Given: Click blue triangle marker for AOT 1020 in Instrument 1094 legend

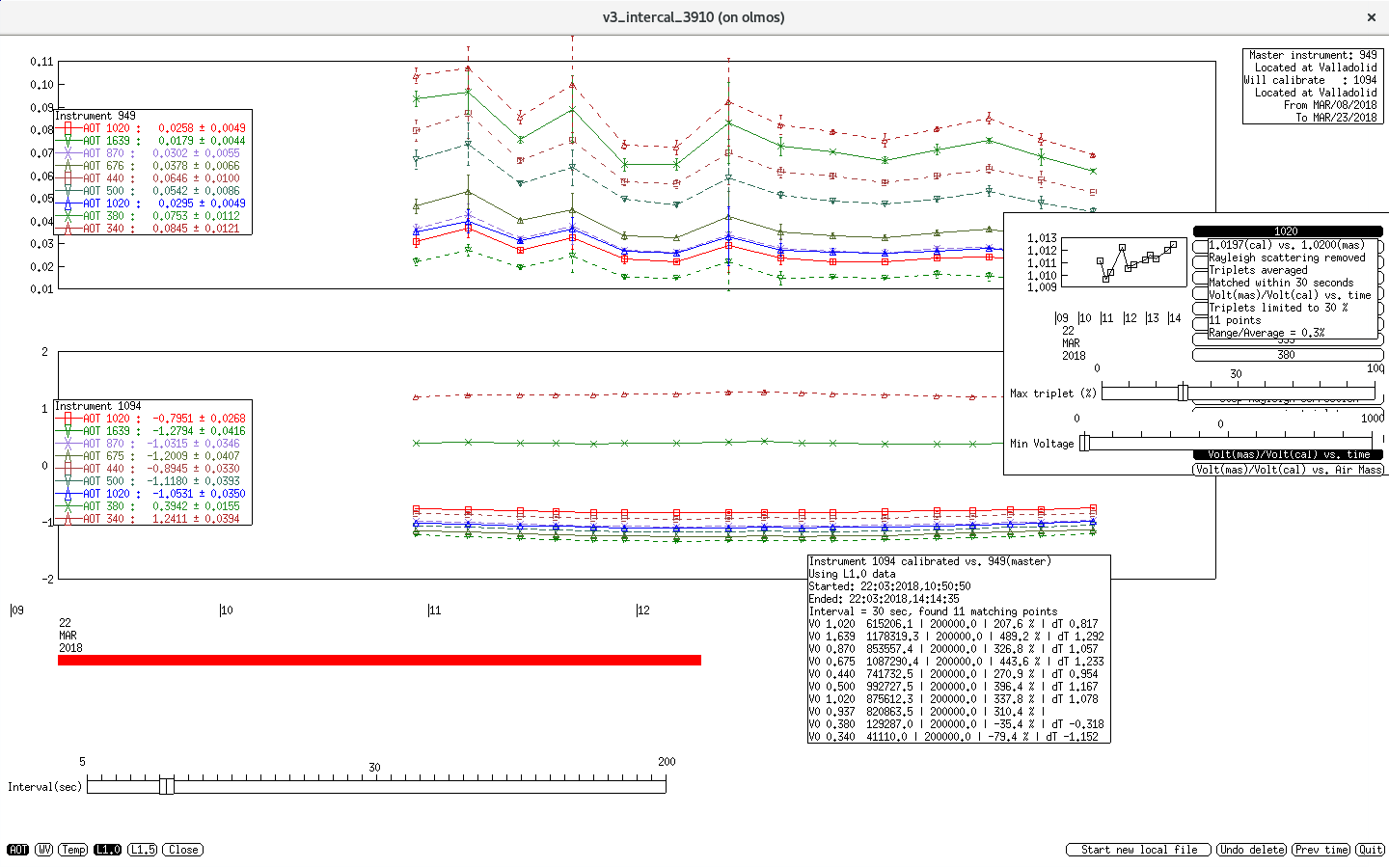Looking at the screenshot, I should (68, 494).
